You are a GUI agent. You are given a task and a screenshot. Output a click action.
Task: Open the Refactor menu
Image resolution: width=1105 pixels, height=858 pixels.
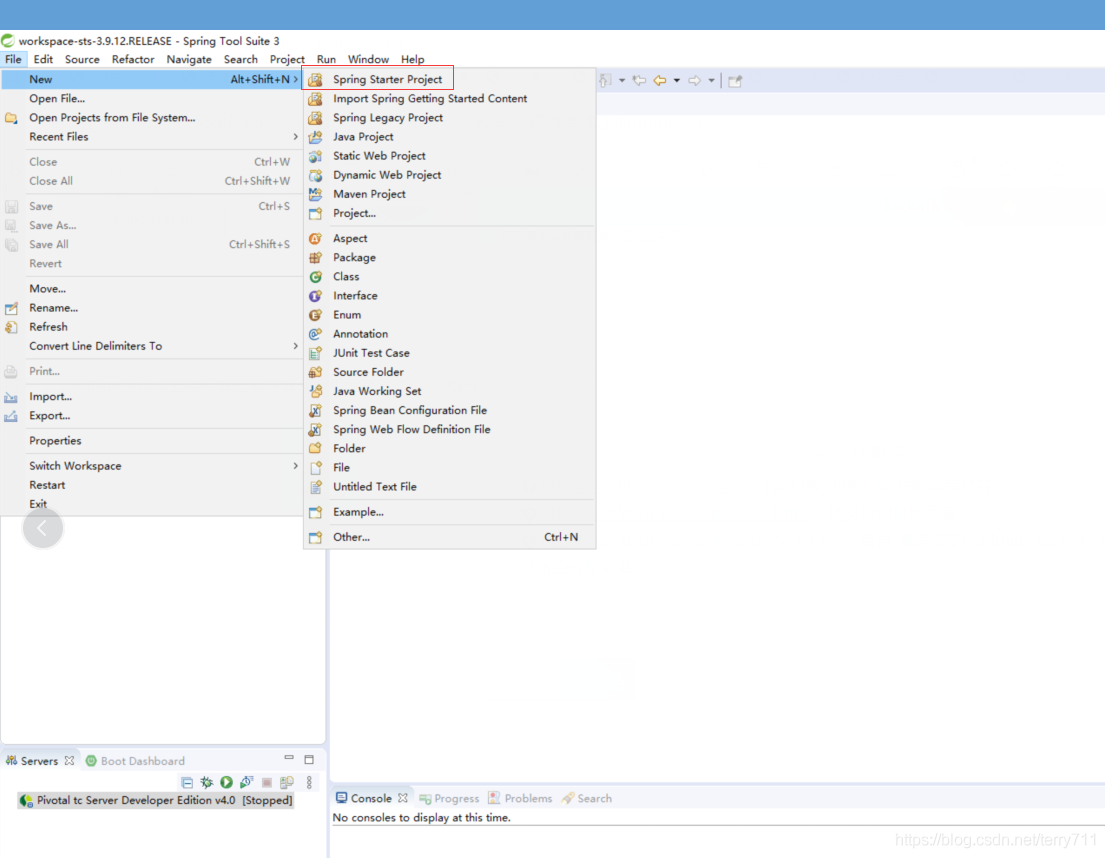point(132,59)
